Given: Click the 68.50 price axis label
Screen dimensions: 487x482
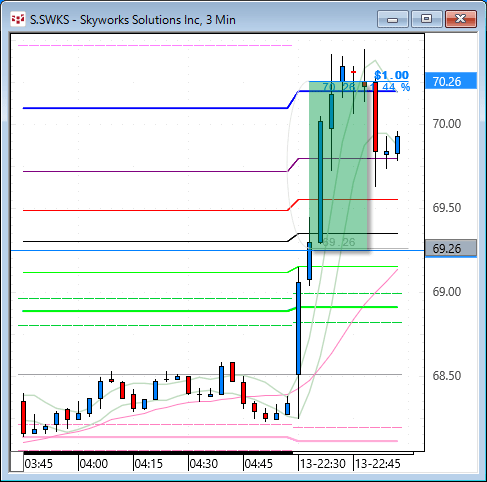Looking at the screenshot, I should tap(447, 376).
